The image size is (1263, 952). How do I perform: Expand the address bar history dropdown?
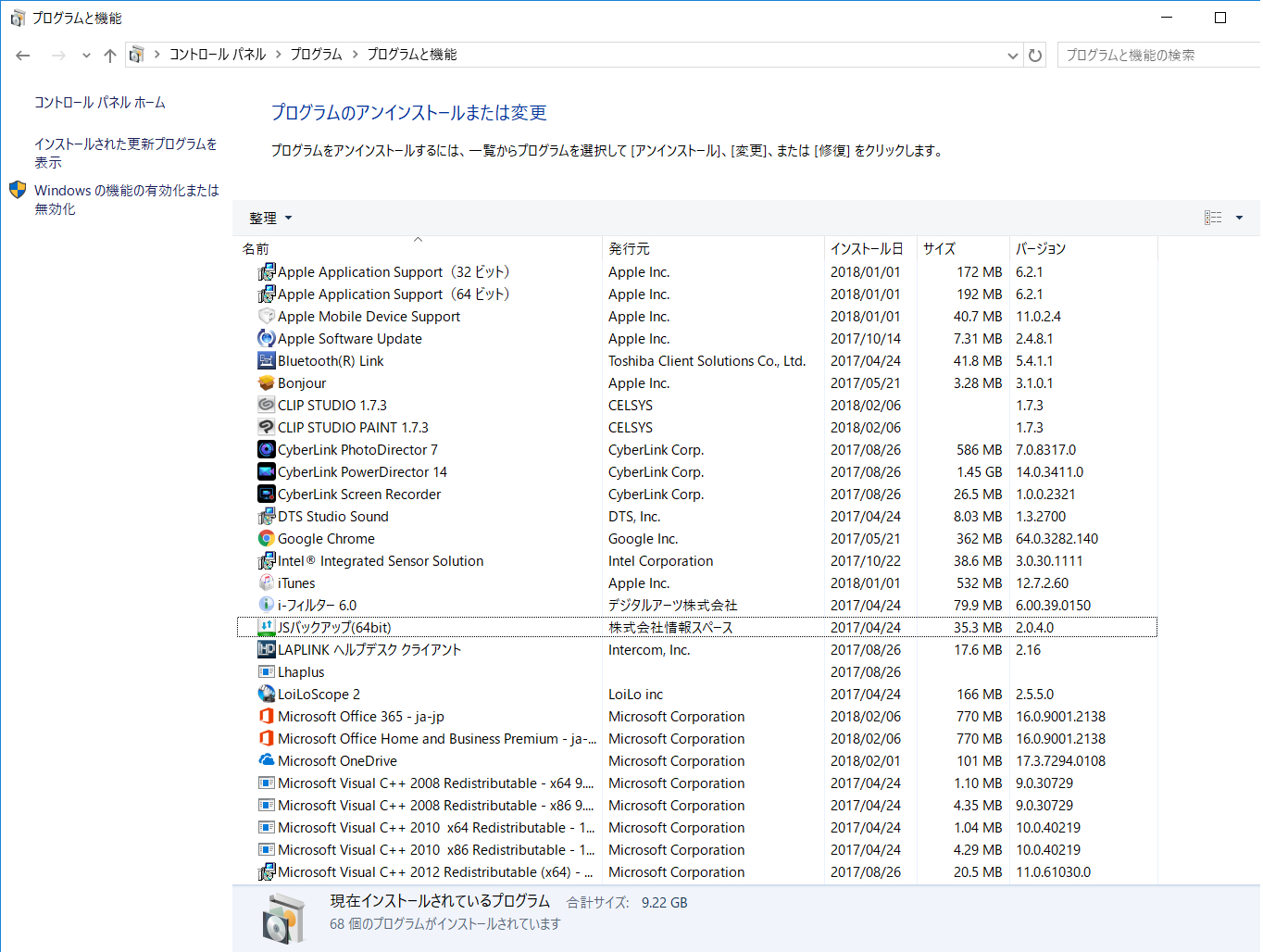click(x=1012, y=56)
